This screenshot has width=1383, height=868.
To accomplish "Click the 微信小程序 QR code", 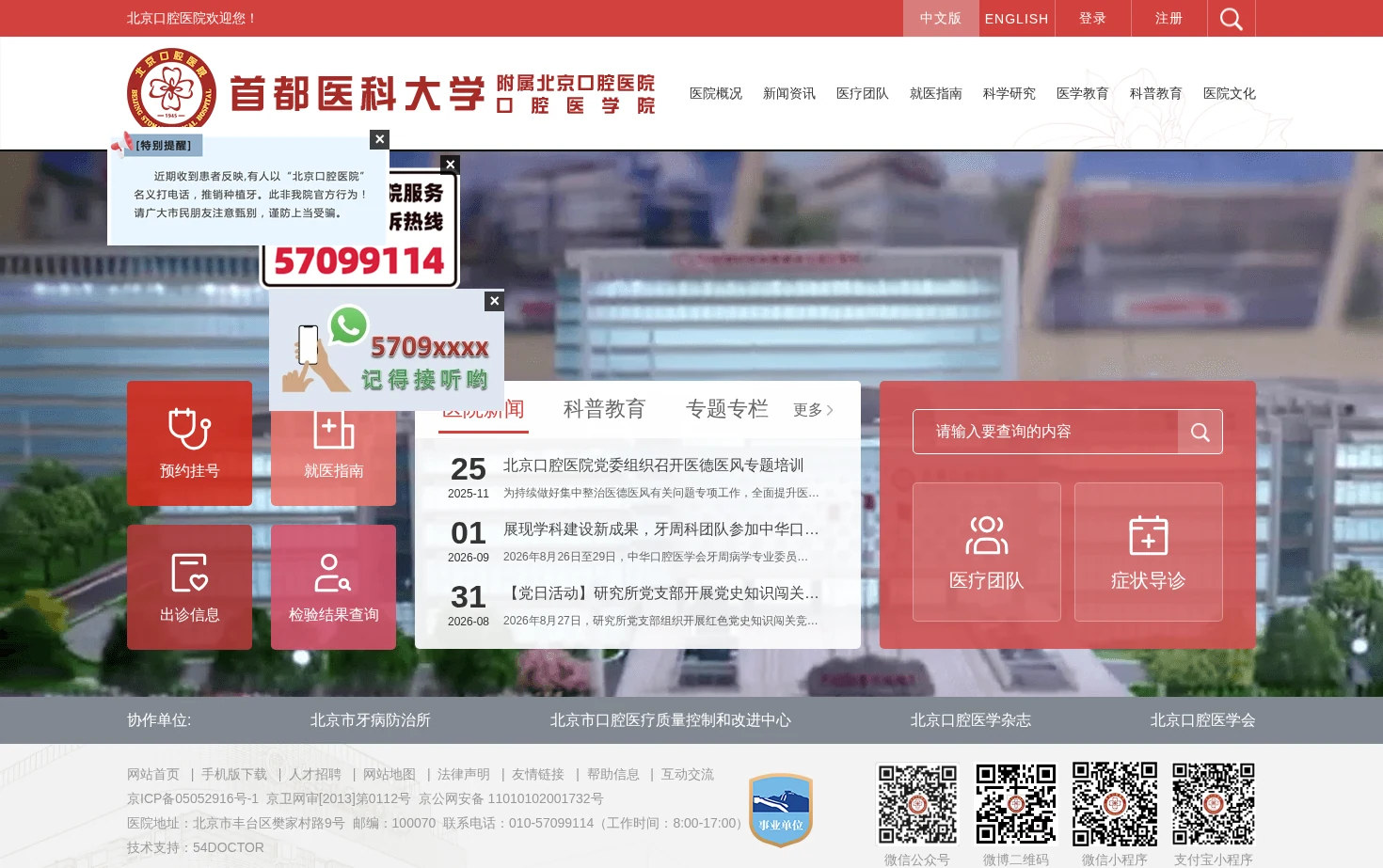I will [x=1115, y=804].
